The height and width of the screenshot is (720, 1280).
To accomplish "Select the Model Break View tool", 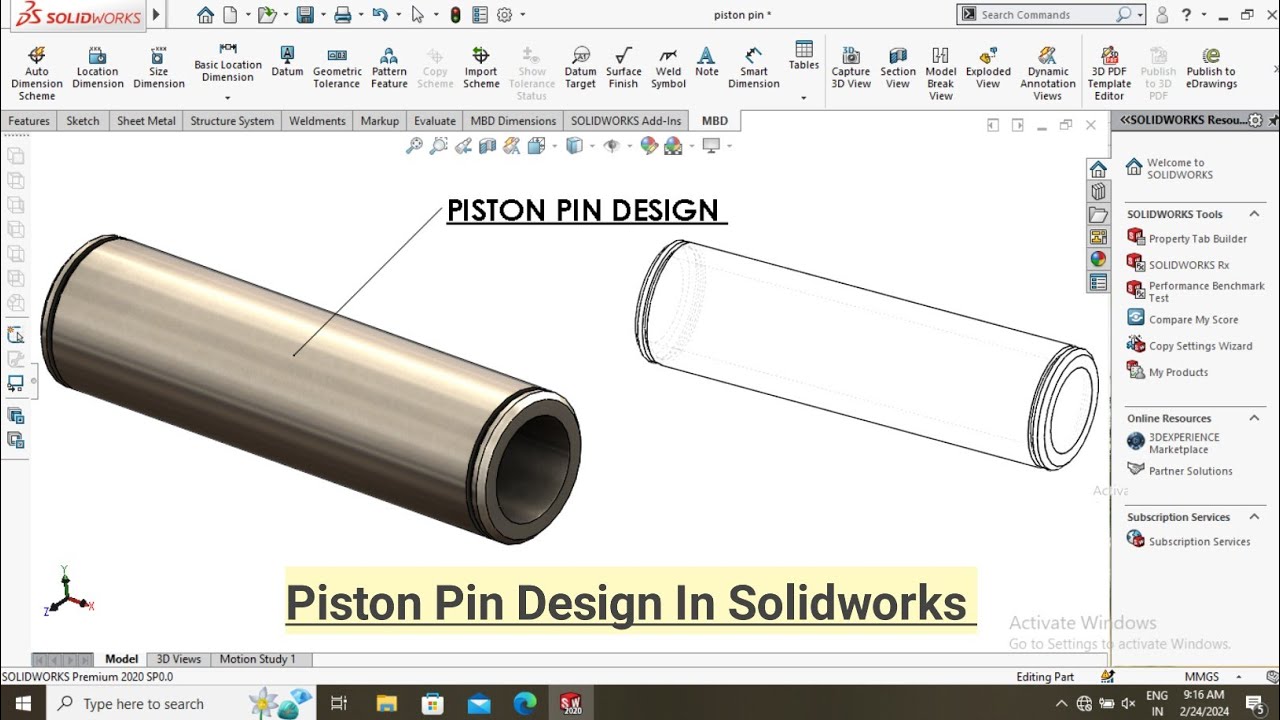I will [x=941, y=73].
